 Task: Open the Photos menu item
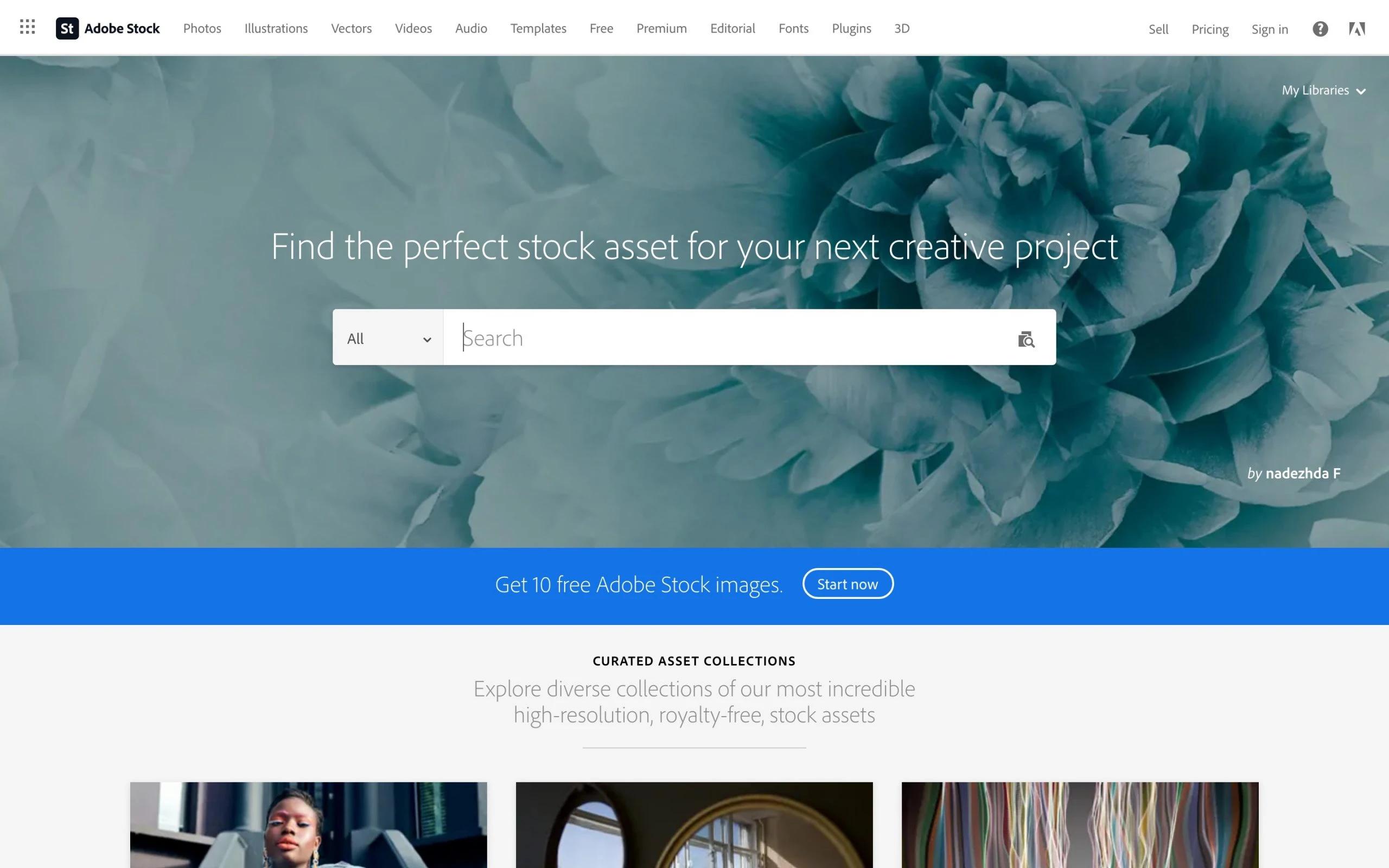(x=202, y=28)
